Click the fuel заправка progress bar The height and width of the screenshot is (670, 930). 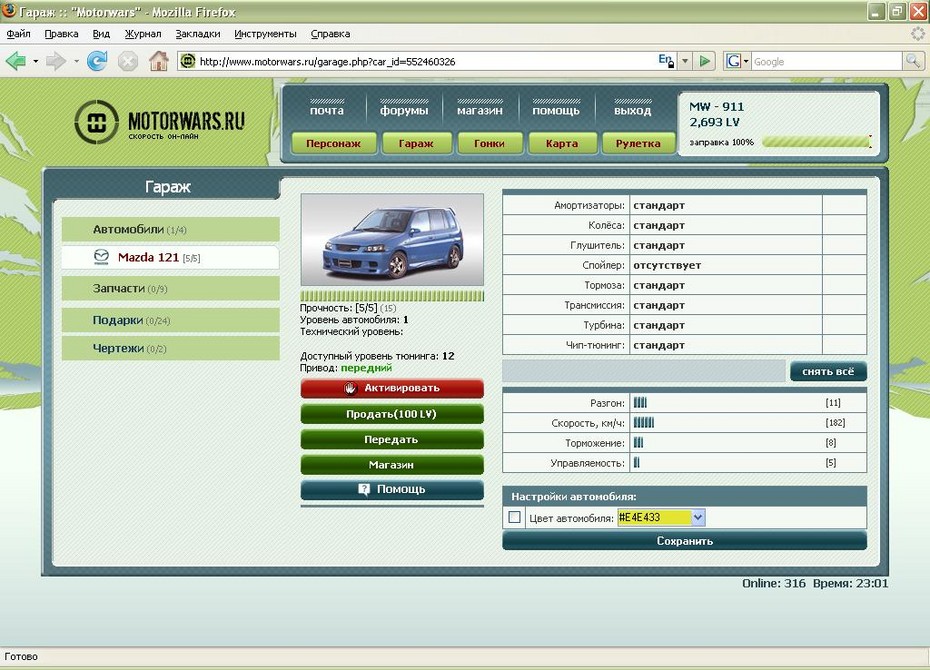[x=815, y=142]
